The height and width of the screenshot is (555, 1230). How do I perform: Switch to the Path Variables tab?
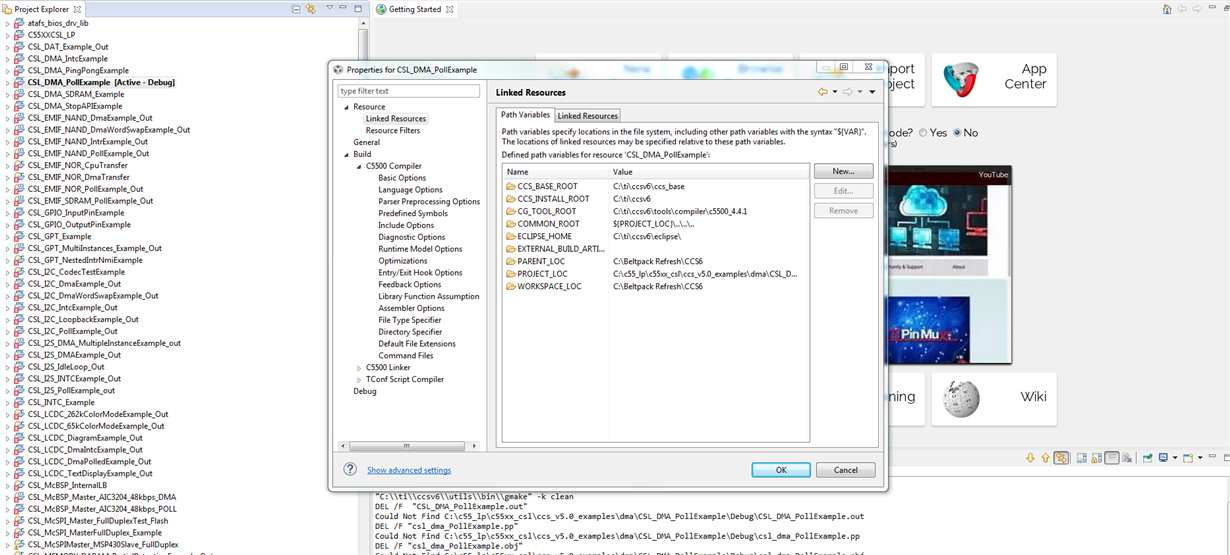coord(526,115)
